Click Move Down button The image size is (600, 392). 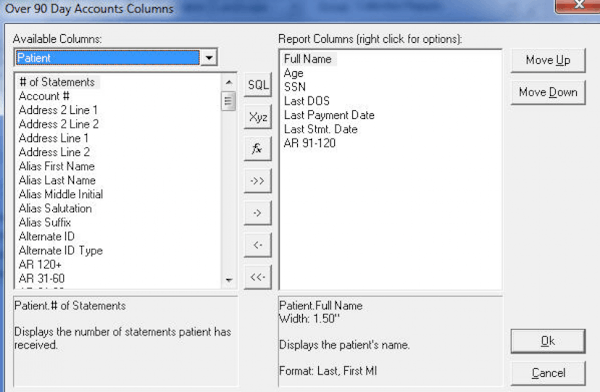click(548, 92)
